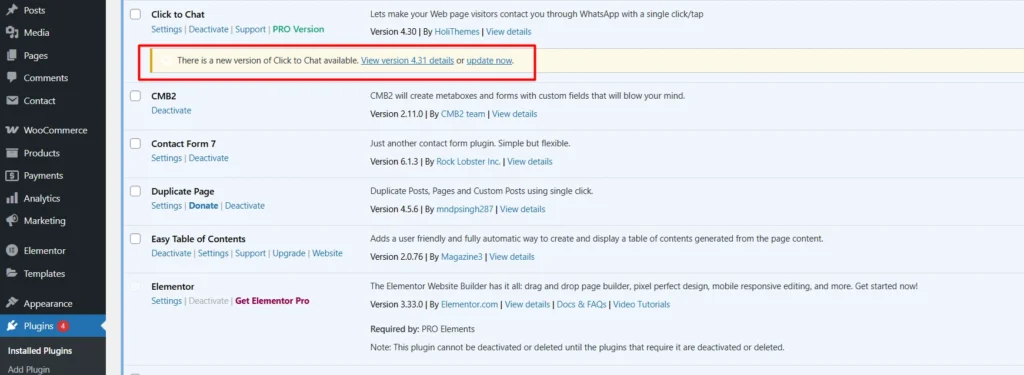Click the Contact envelope icon
Viewport: 1024px width, 375px height.
coord(12,101)
